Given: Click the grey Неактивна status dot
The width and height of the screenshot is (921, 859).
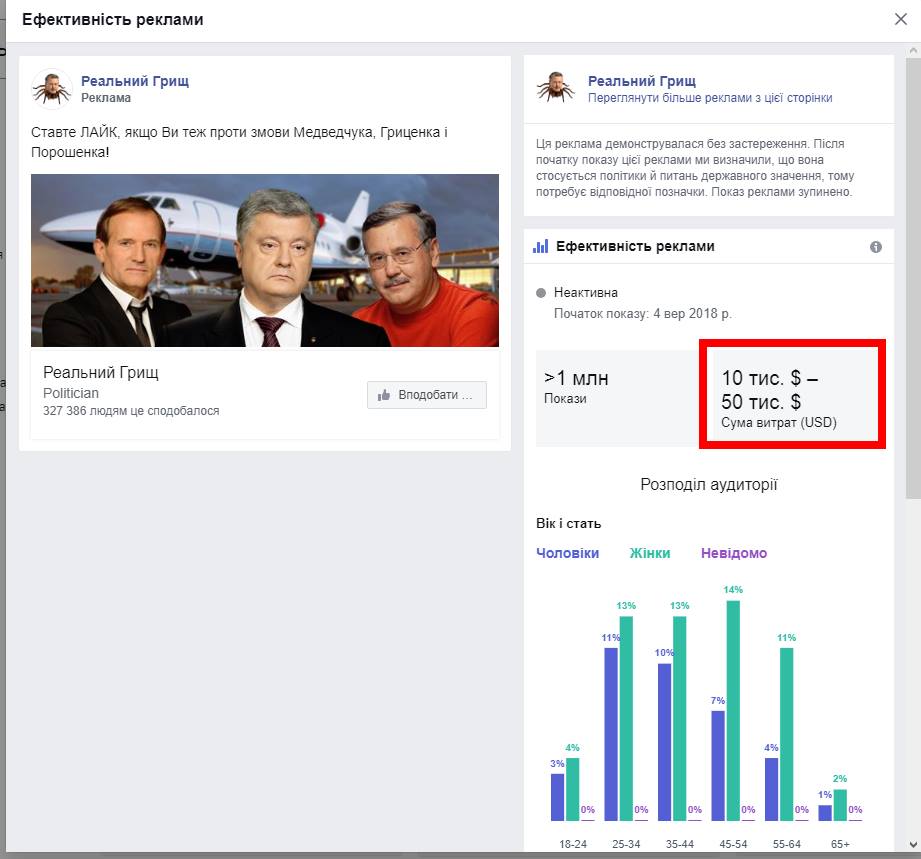Looking at the screenshot, I should click(x=541, y=293).
